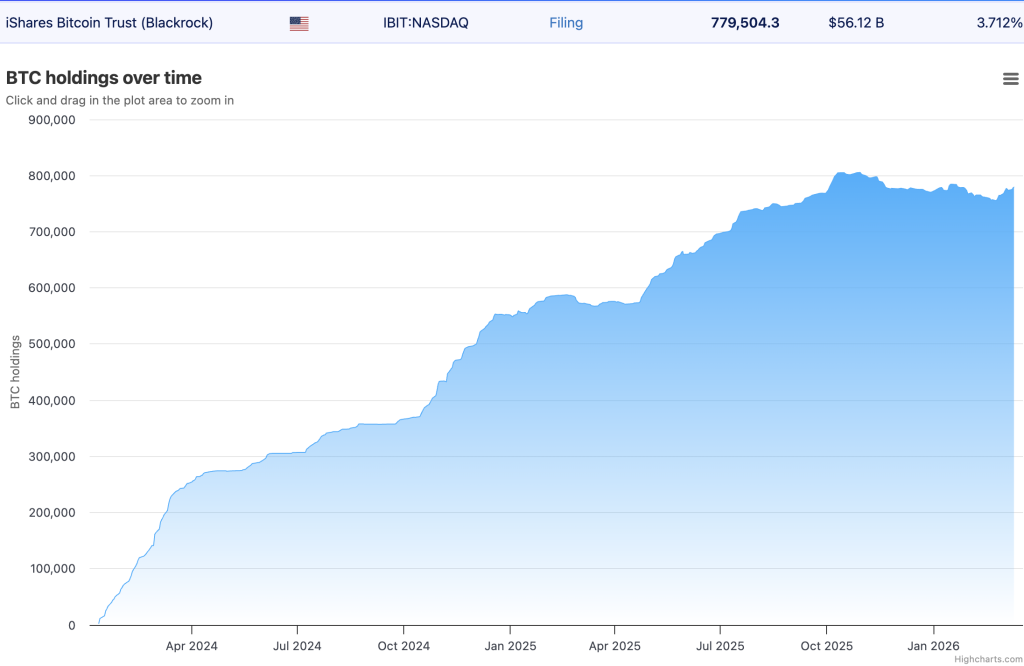
Task: Click the 779,504.3 holdings value
Action: coord(745,21)
